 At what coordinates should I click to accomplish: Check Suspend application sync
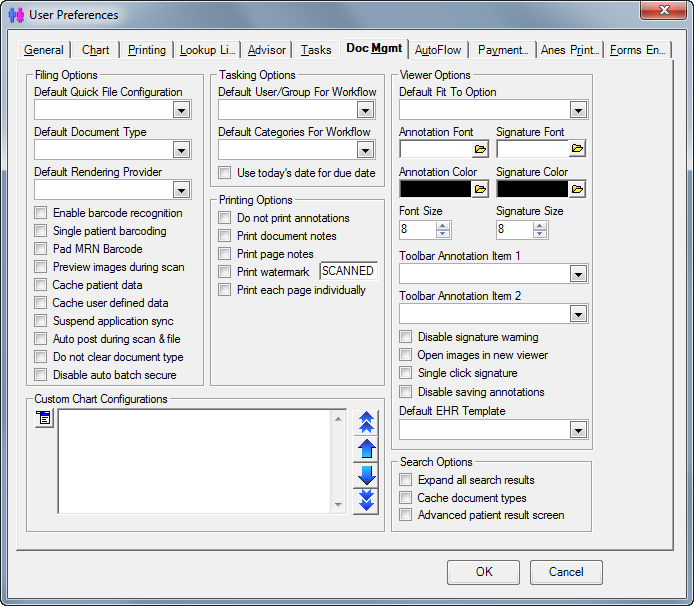click(x=41, y=321)
